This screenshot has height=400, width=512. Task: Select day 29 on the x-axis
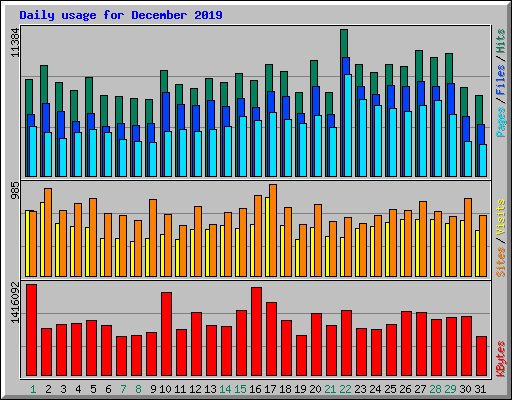(x=450, y=389)
